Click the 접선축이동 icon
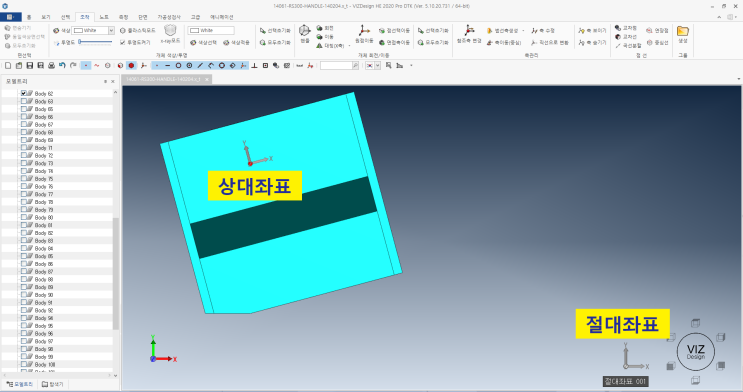 [382, 31]
